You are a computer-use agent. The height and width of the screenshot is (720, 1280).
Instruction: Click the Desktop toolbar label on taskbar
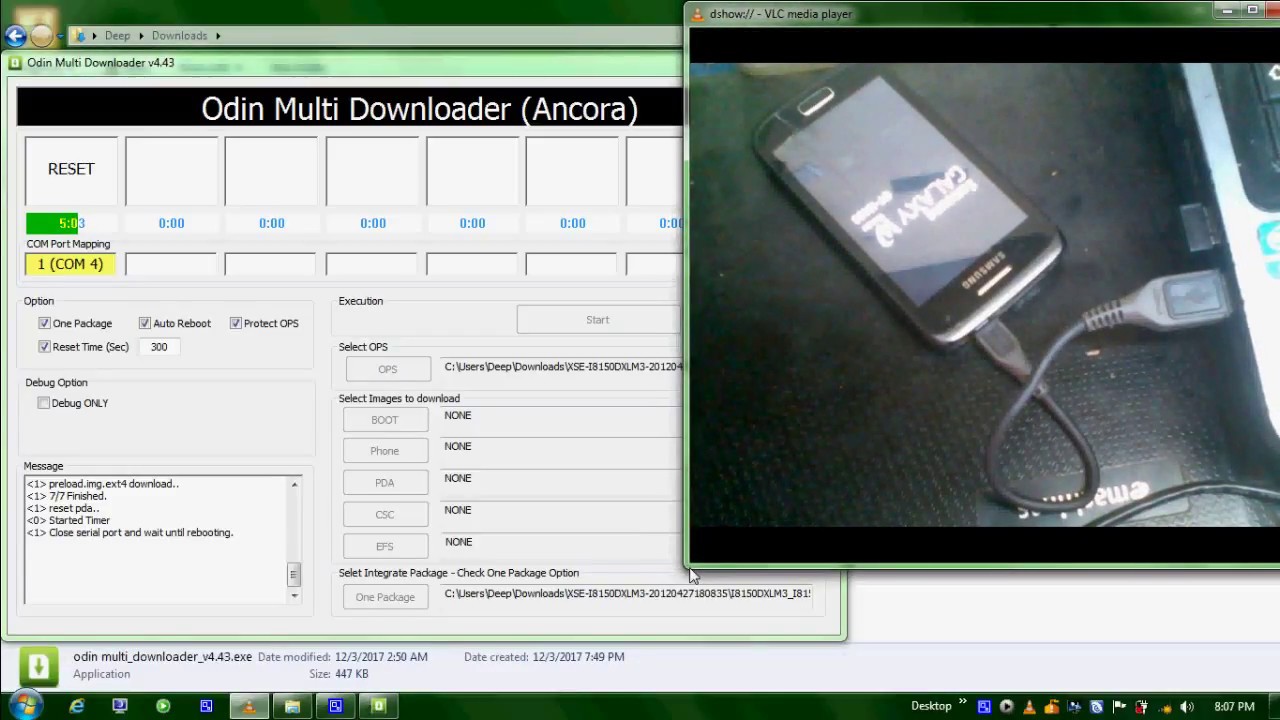coord(931,706)
